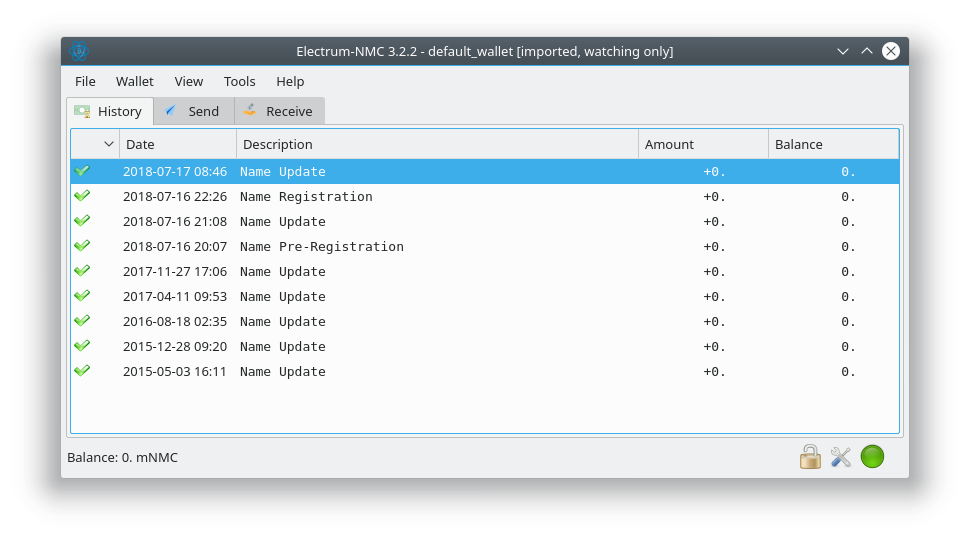This screenshot has height=539, width=970.
Task: Click checkmark icon of 2015-12-28 09:20 row
Action: 82,346
